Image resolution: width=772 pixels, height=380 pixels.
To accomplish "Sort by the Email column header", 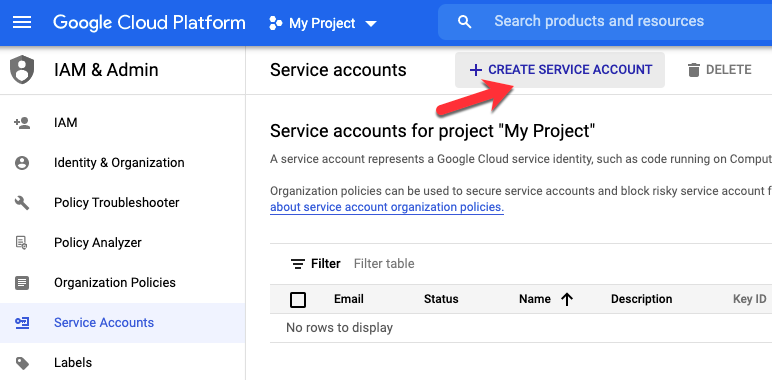I will pyautogui.click(x=349, y=299).
